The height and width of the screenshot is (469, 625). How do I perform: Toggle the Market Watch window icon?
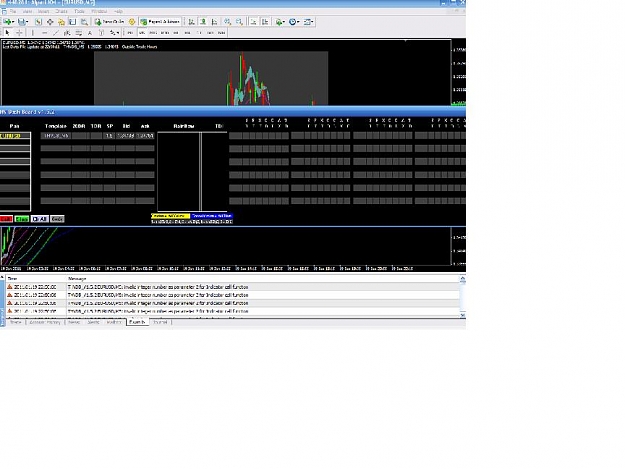39,22
